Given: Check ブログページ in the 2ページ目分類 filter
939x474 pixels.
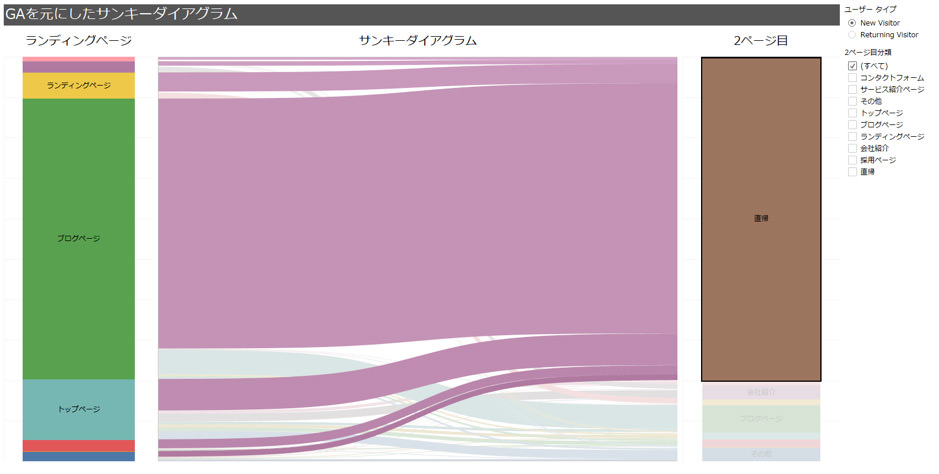Looking at the screenshot, I should pyautogui.click(x=852, y=125).
